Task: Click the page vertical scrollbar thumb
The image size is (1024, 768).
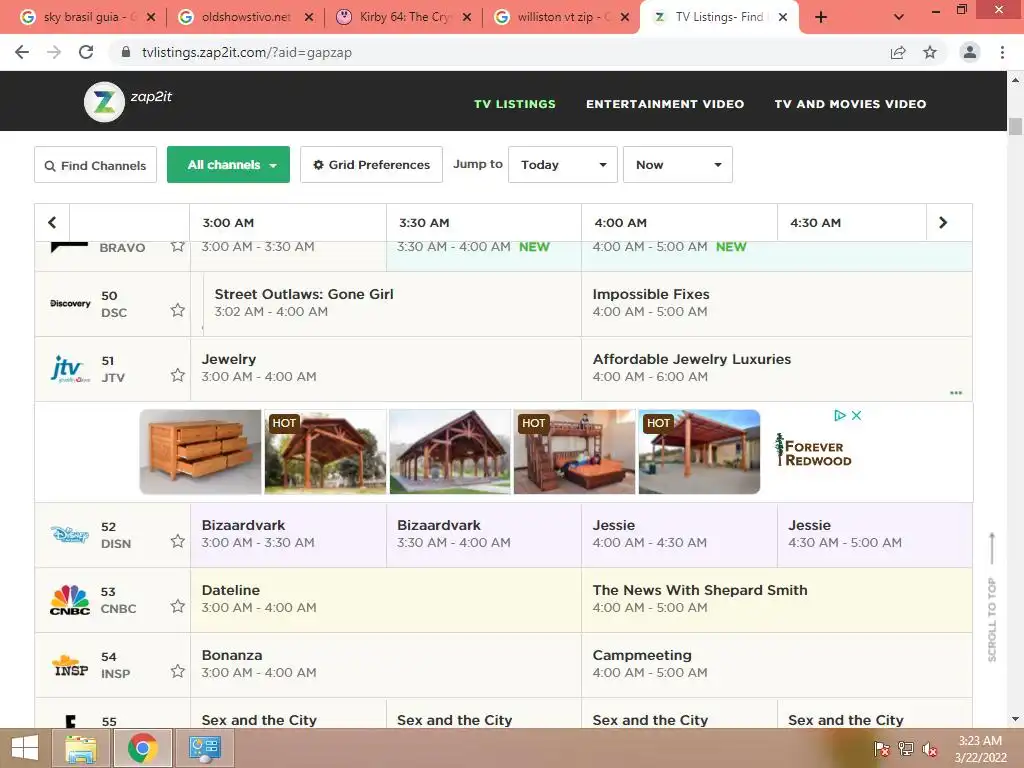Action: click(x=1015, y=126)
